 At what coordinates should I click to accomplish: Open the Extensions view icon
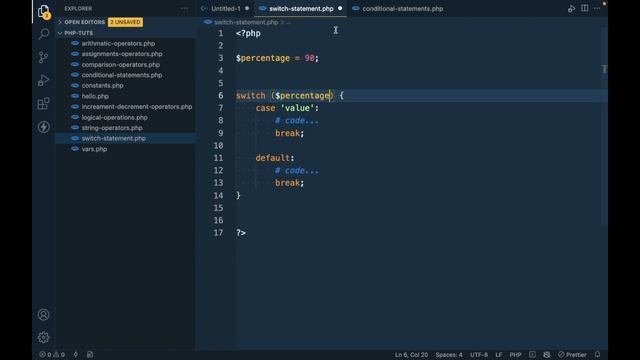[43, 104]
